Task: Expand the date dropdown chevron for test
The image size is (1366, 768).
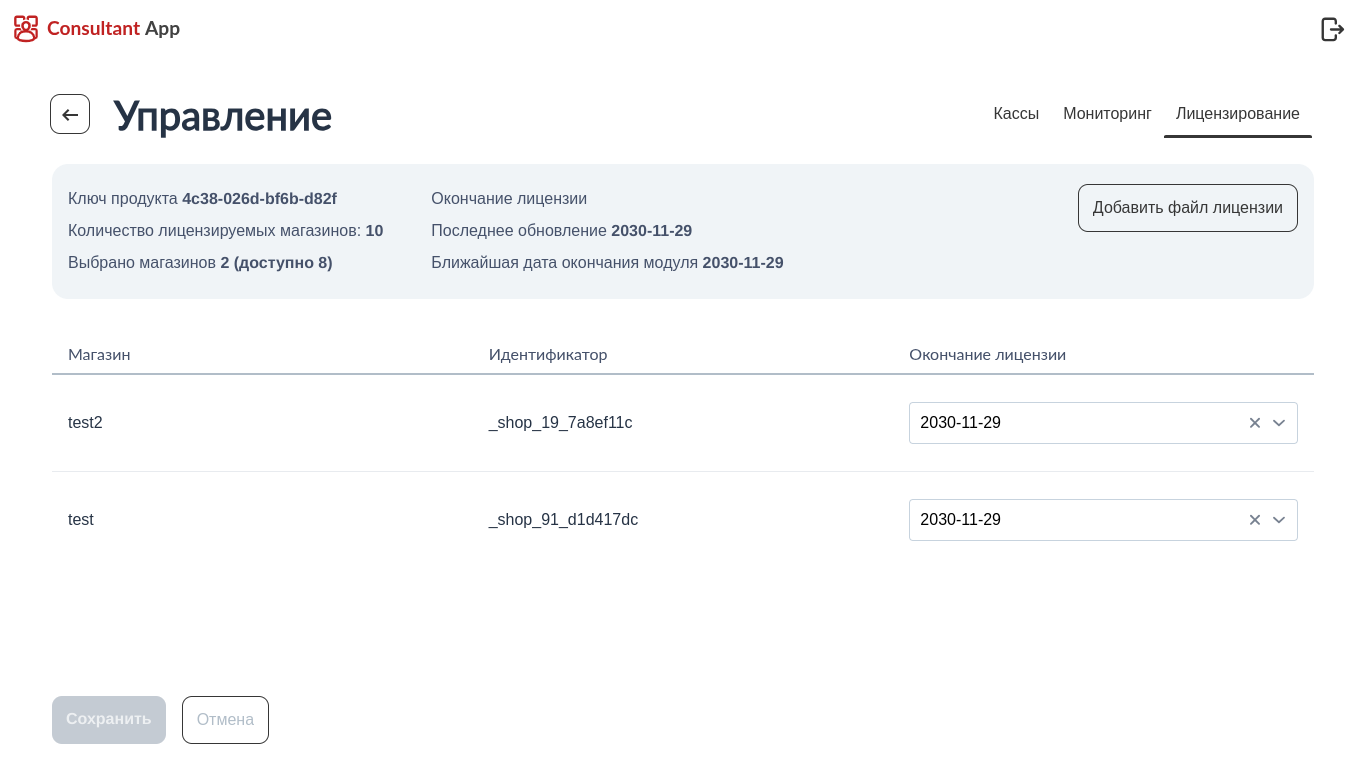Action: coord(1279,520)
